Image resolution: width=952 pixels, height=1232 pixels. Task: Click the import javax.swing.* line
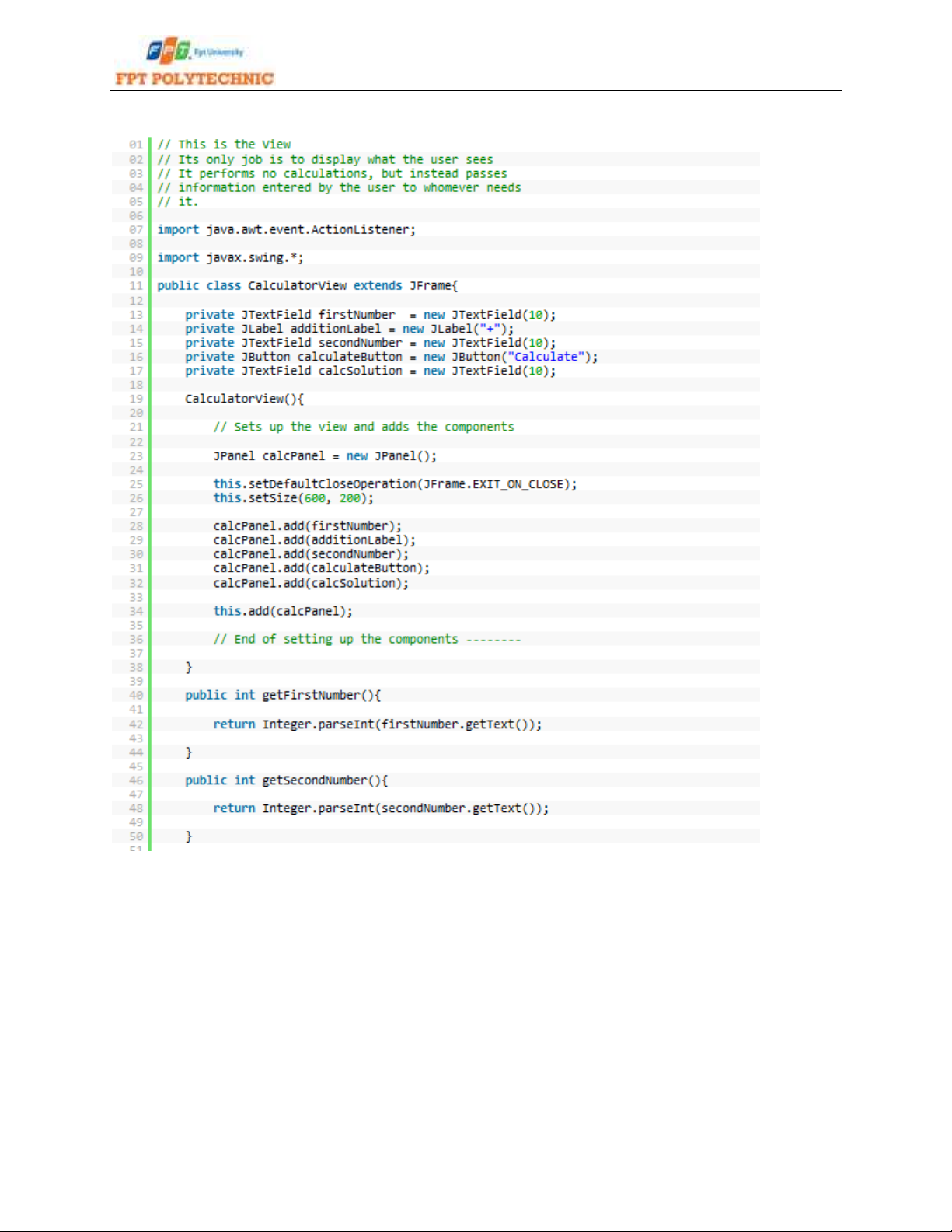pyautogui.click(x=230, y=258)
